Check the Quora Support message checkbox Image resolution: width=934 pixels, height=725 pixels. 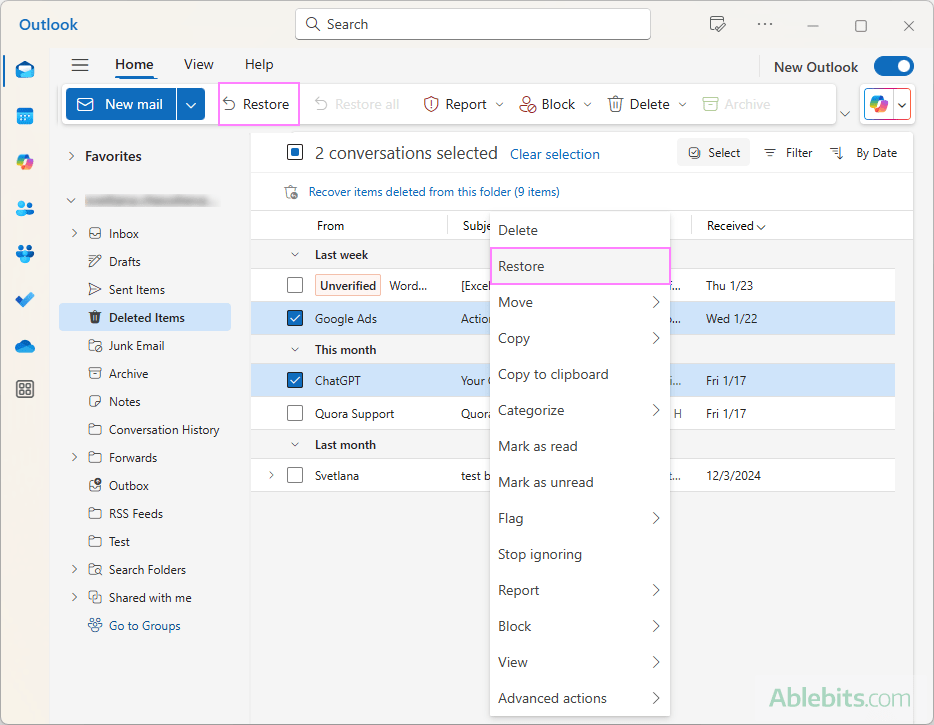tap(295, 413)
